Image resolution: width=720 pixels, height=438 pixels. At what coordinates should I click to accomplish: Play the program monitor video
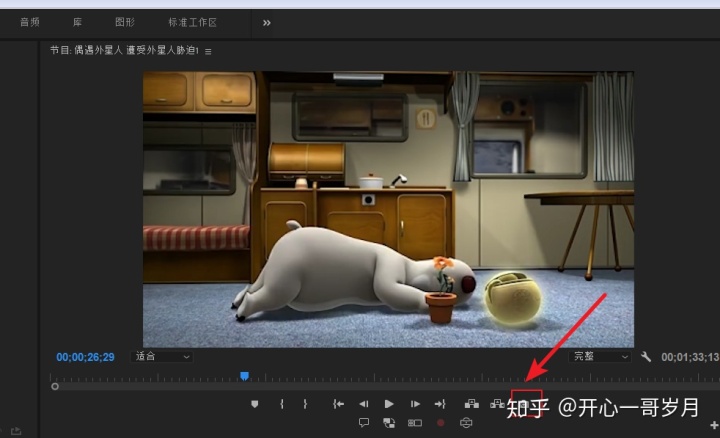point(389,404)
